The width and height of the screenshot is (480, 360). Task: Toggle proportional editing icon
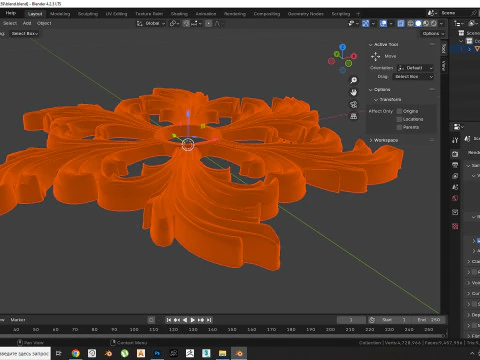click(209, 23)
